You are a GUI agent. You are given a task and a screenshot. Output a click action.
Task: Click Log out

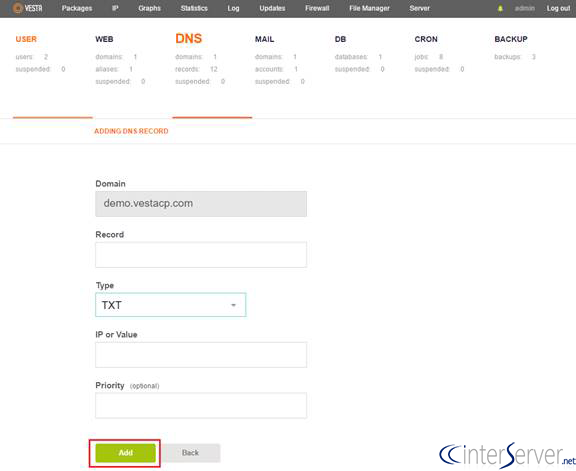coord(558,8)
